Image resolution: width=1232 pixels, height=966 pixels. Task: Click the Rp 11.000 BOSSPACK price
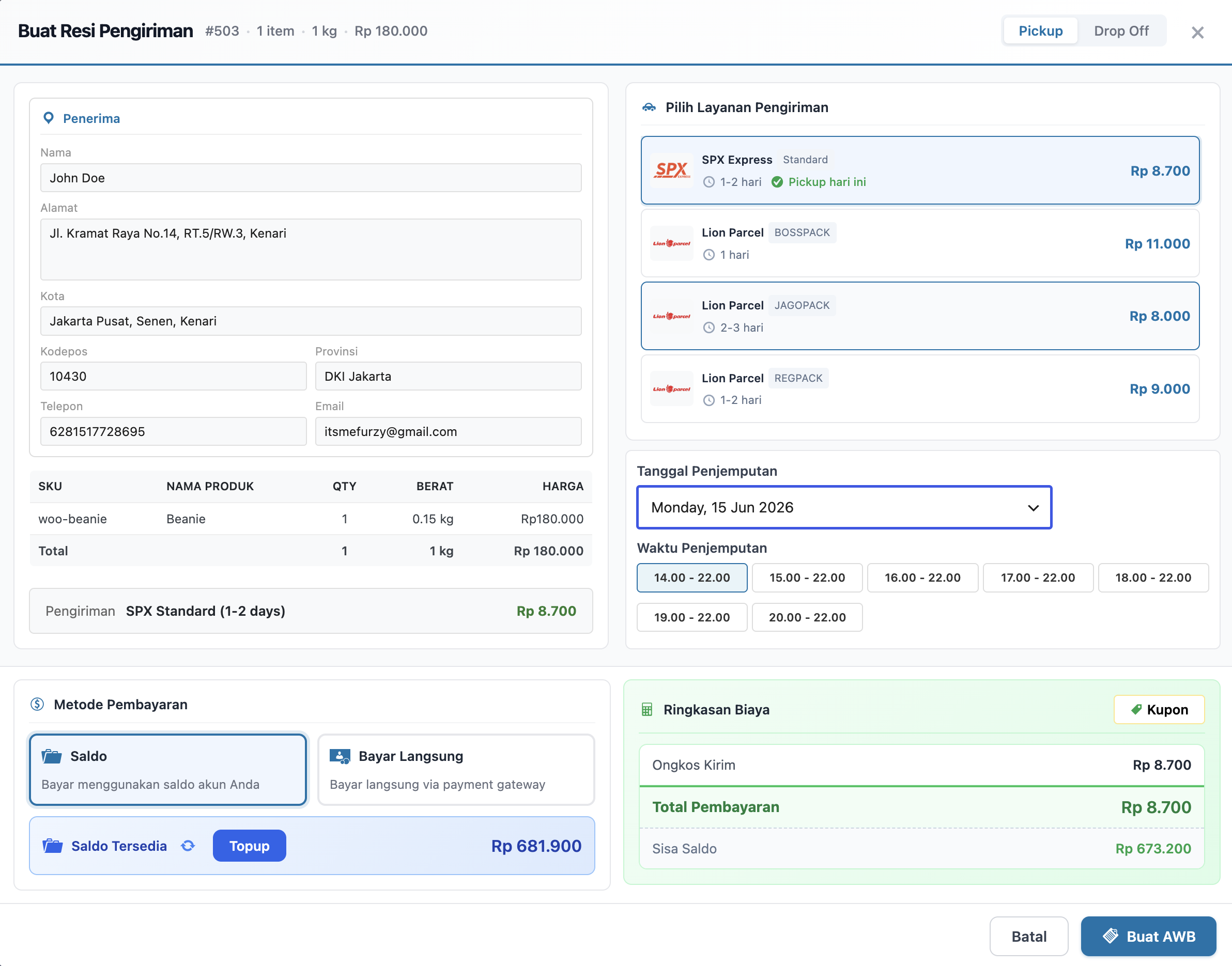click(x=1157, y=244)
